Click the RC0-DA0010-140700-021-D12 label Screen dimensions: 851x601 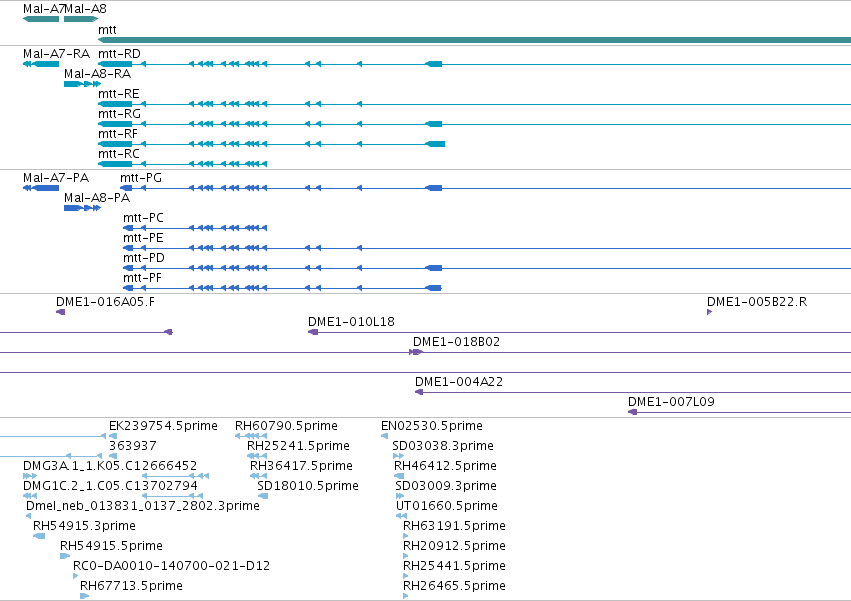(172, 567)
